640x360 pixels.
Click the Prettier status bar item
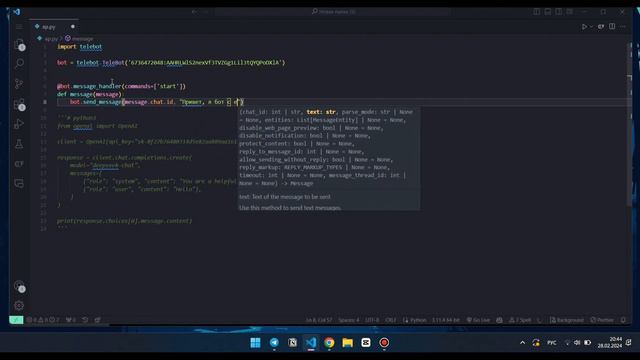coord(602,320)
